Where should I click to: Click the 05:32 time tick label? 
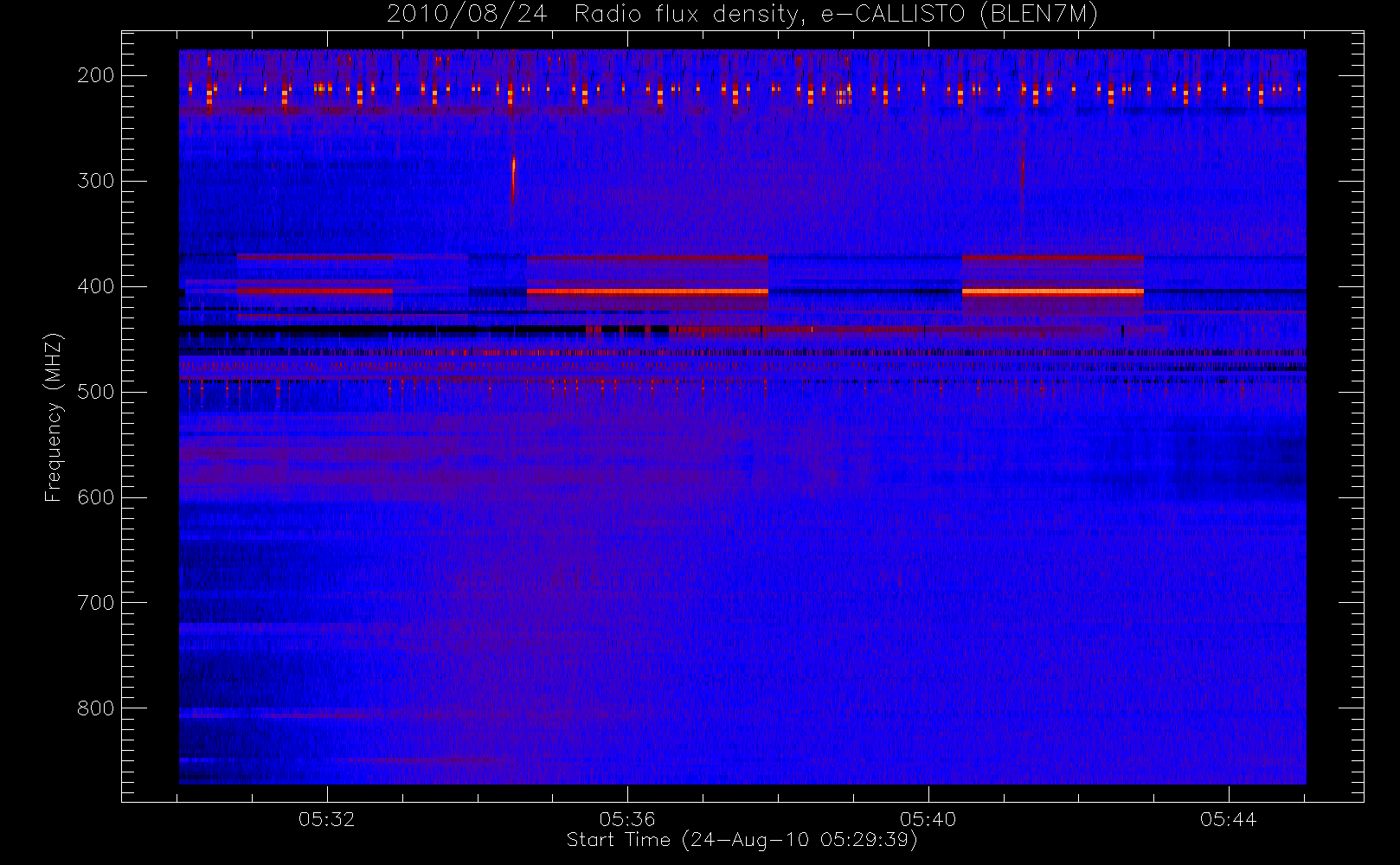click(327, 819)
